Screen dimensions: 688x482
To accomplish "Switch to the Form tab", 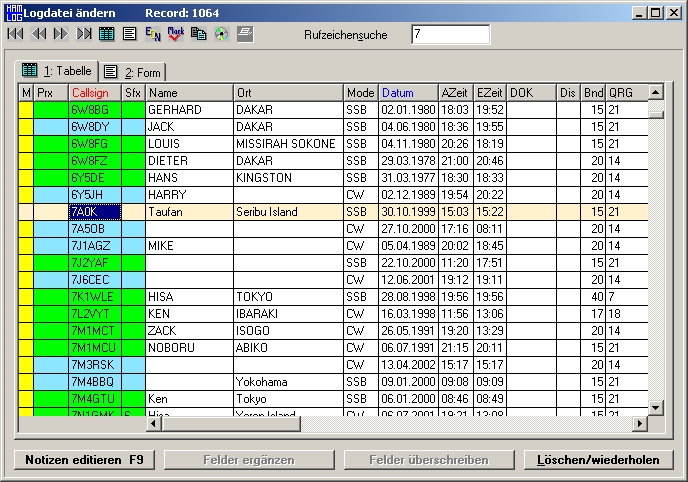I will (134, 72).
